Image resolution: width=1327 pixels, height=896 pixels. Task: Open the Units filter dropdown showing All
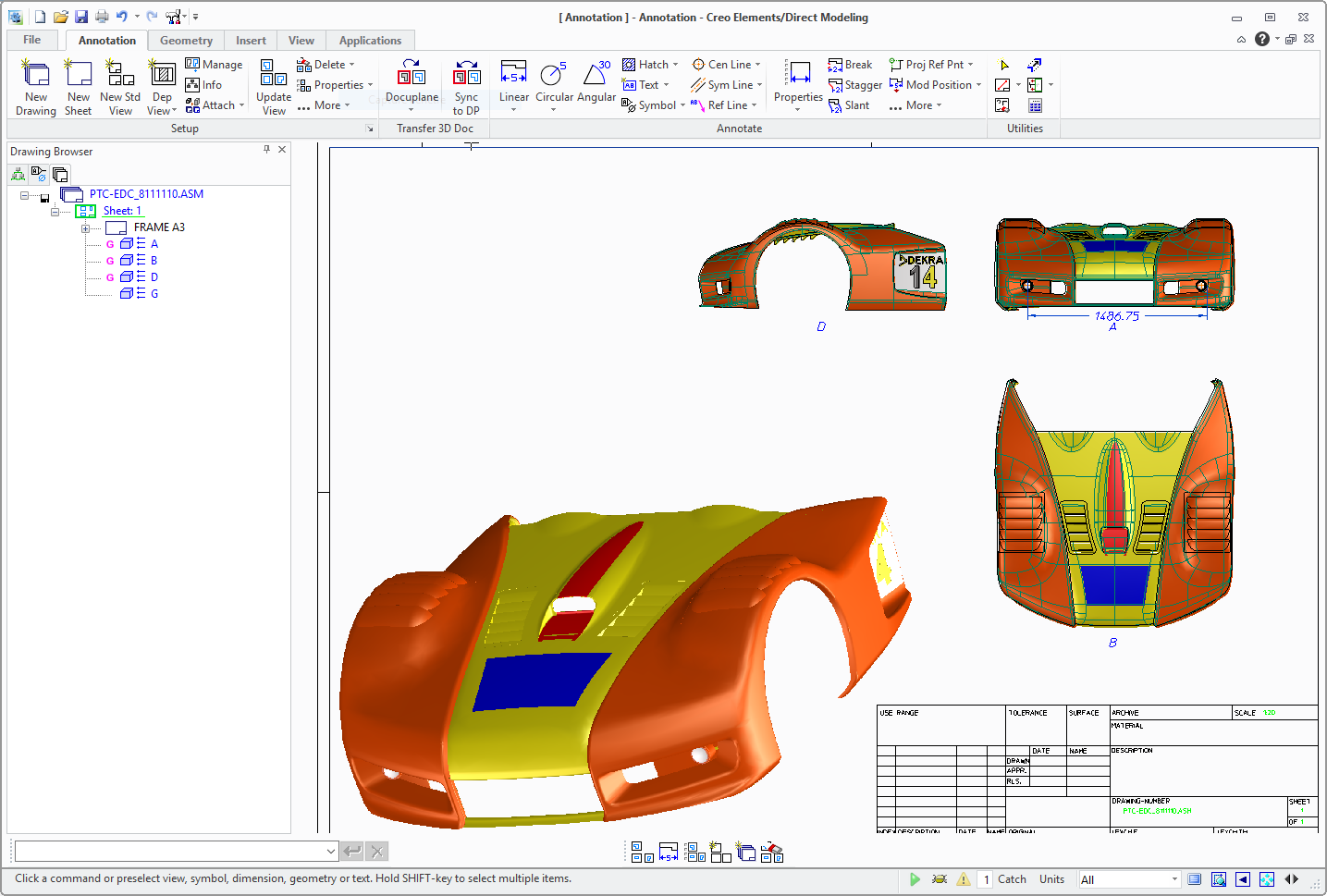pos(1129,879)
